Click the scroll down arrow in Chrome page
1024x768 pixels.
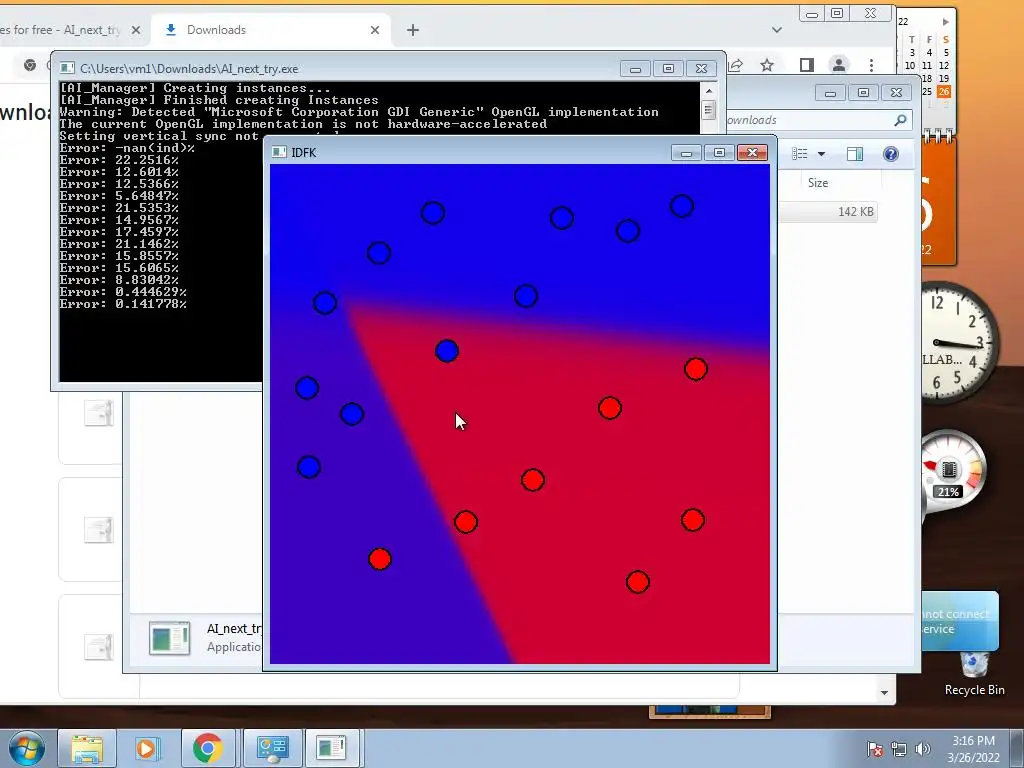point(884,693)
